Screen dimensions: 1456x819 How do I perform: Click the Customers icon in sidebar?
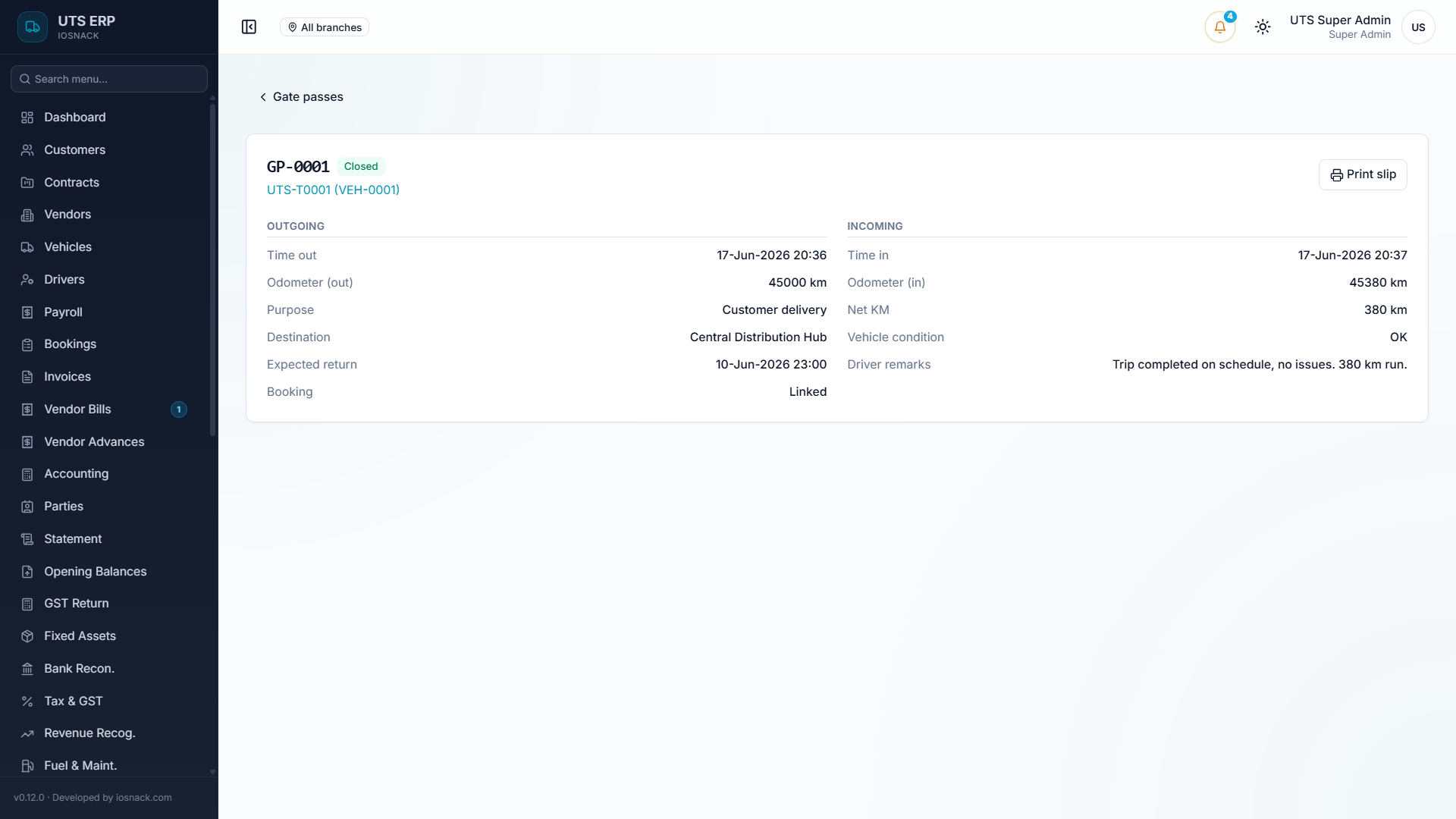pyautogui.click(x=27, y=150)
